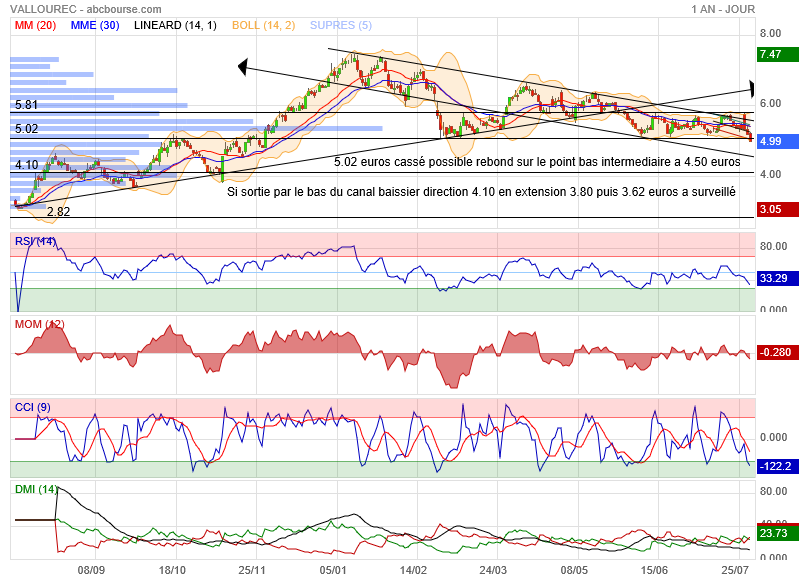Image resolution: width=799 pixels, height=580 pixels.
Task: Click the upward arrowhead at the chart's right edge
Action: [751, 88]
